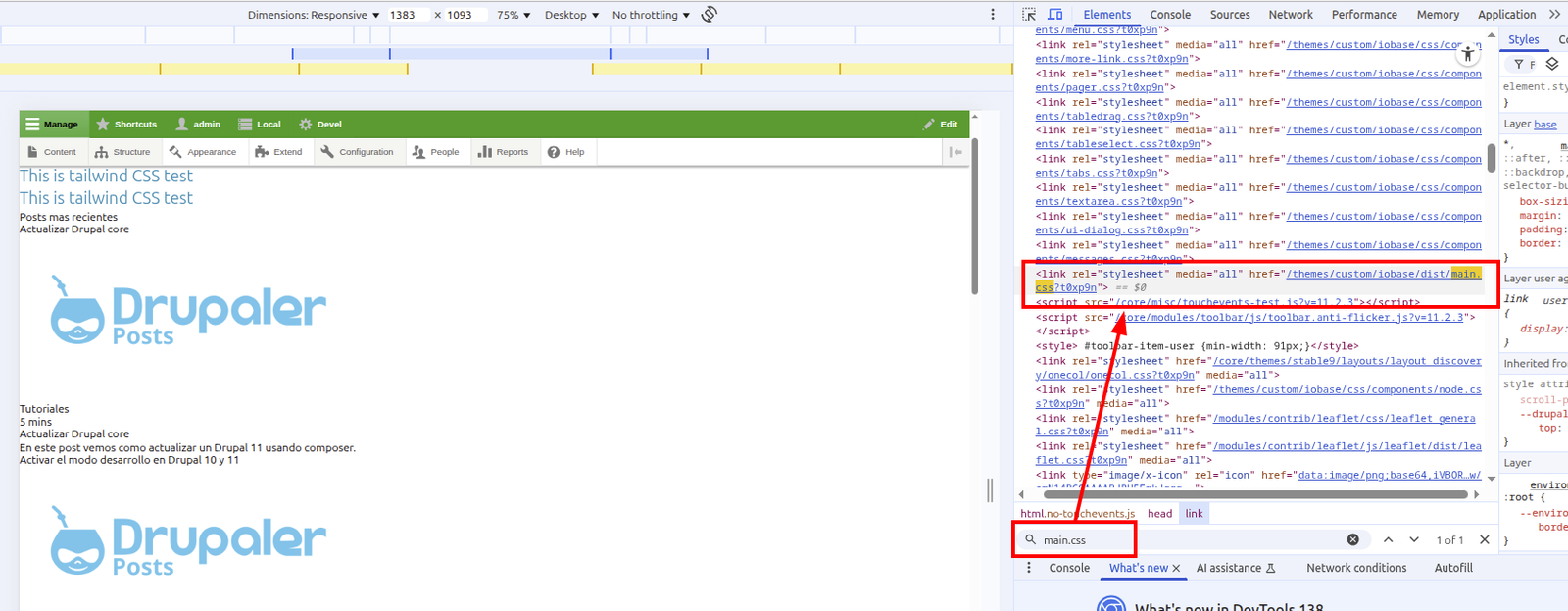This screenshot has width=1568, height=611.
Task: Click toolbar orientation toggle icon
Action: click(955, 152)
